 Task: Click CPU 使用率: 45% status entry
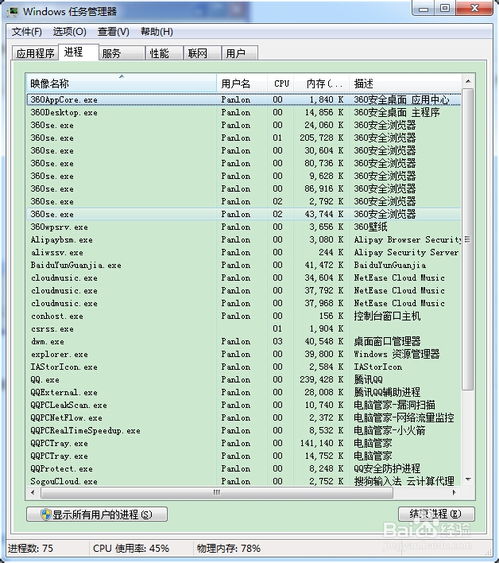click(x=131, y=548)
